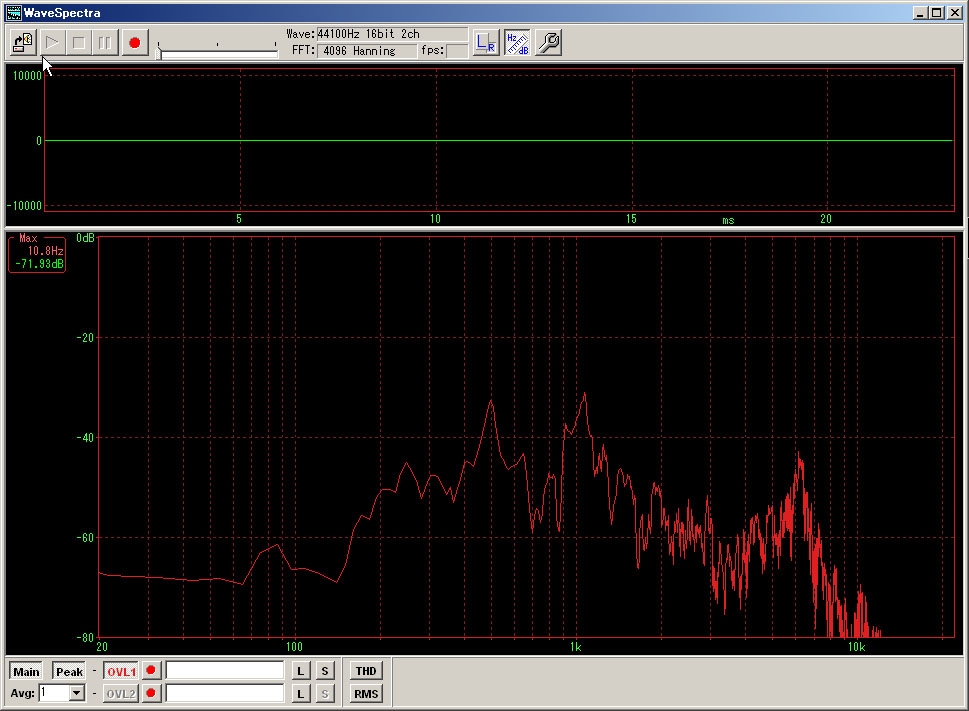The height and width of the screenshot is (711, 969).
Task: Toggle the OVL1 overlay
Action: pyautogui.click(x=121, y=671)
